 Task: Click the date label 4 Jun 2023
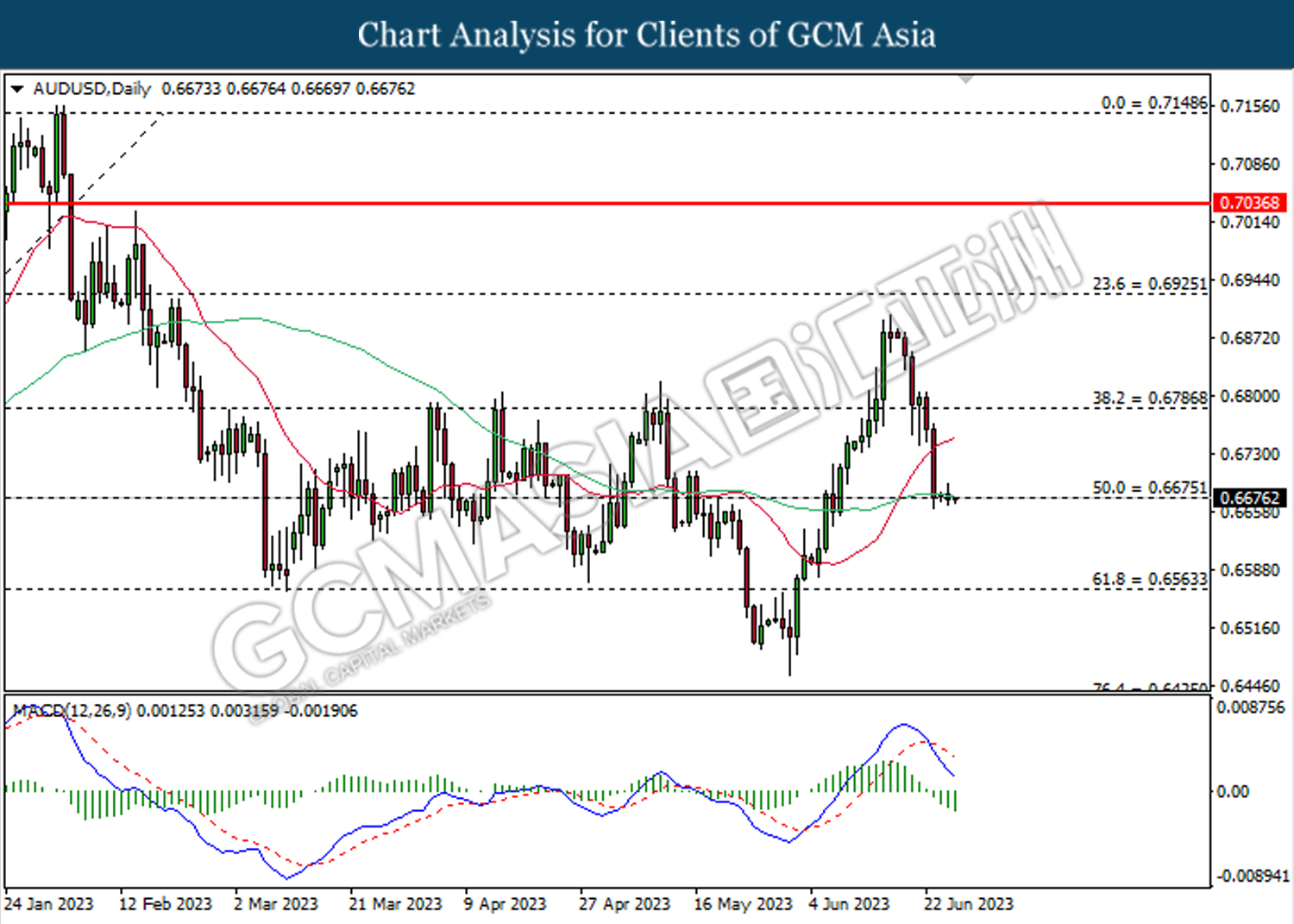[x=849, y=903]
